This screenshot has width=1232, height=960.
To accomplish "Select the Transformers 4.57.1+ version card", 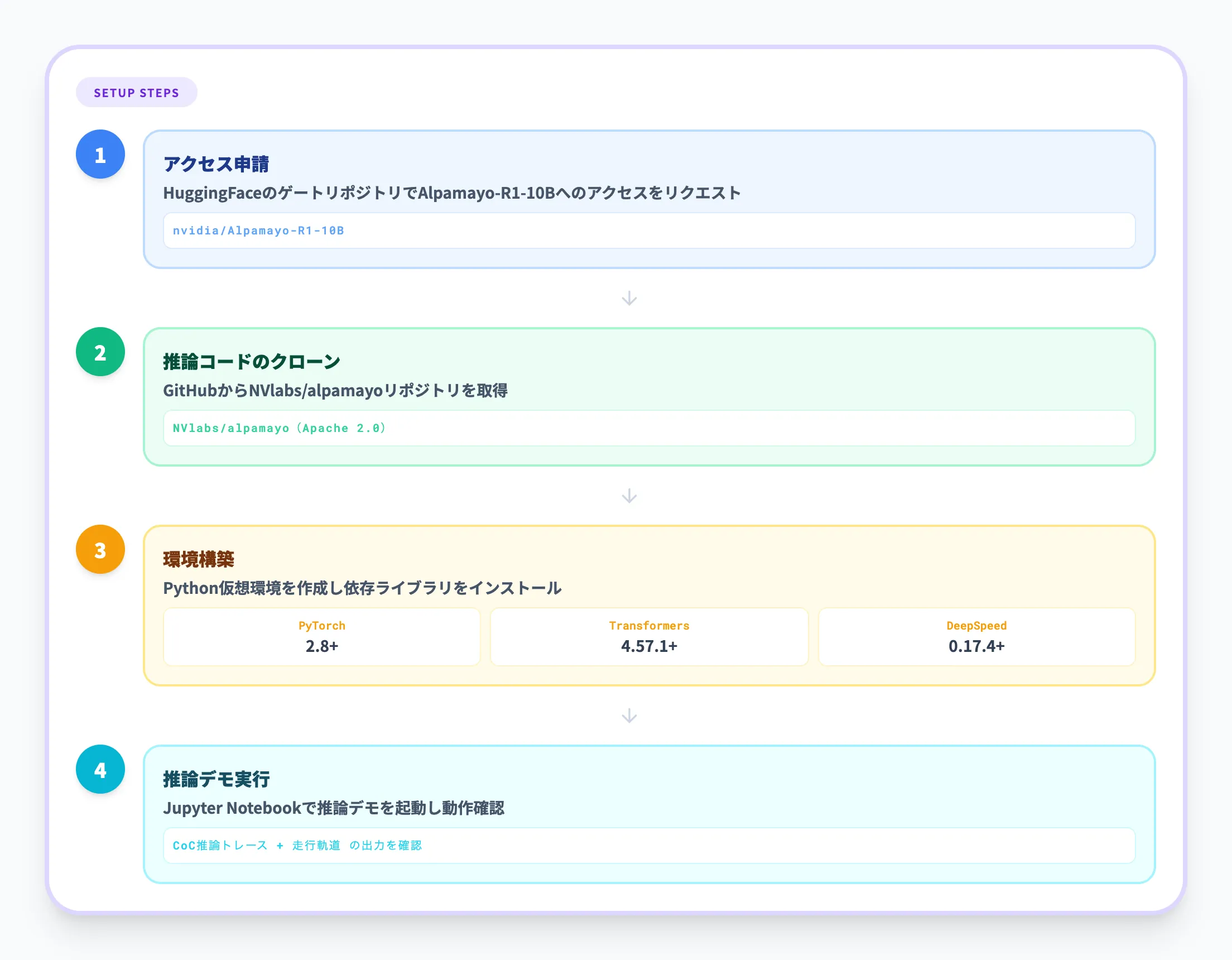I will [x=649, y=637].
